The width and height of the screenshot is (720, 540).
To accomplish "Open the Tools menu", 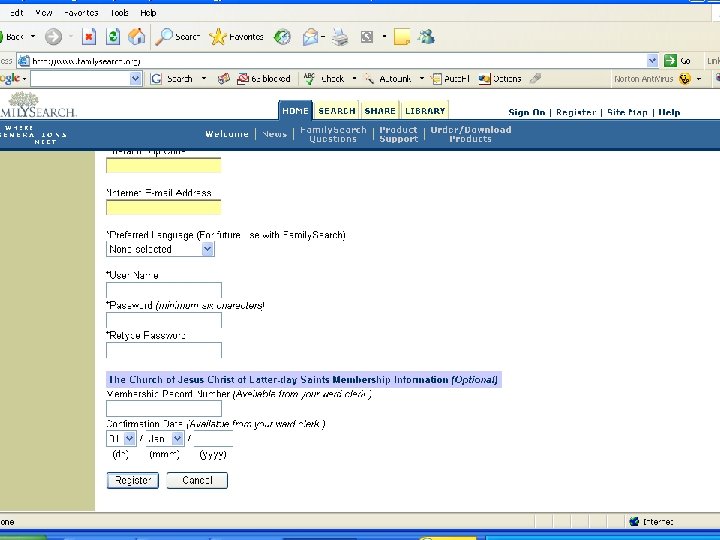I will (119, 13).
